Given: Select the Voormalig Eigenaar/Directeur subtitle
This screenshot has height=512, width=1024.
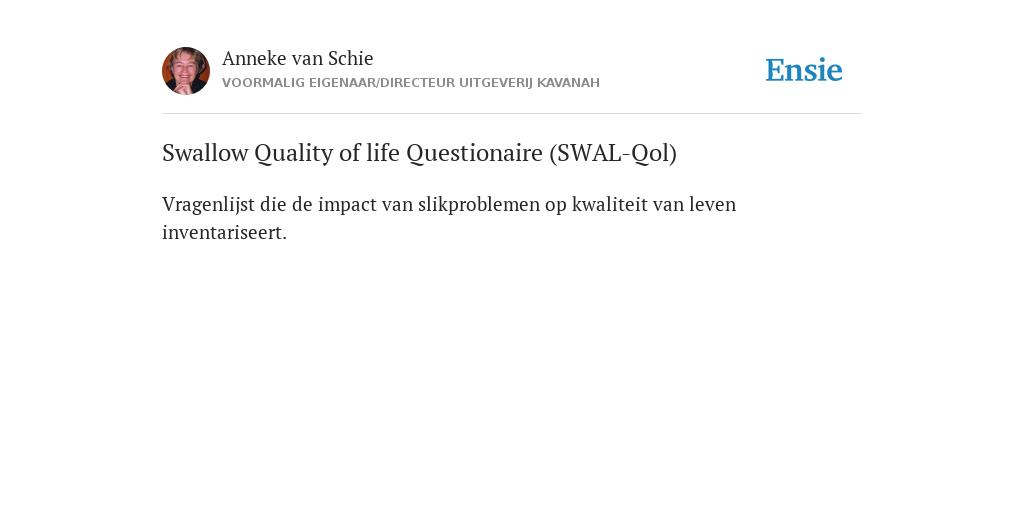Looking at the screenshot, I should (411, 83).
